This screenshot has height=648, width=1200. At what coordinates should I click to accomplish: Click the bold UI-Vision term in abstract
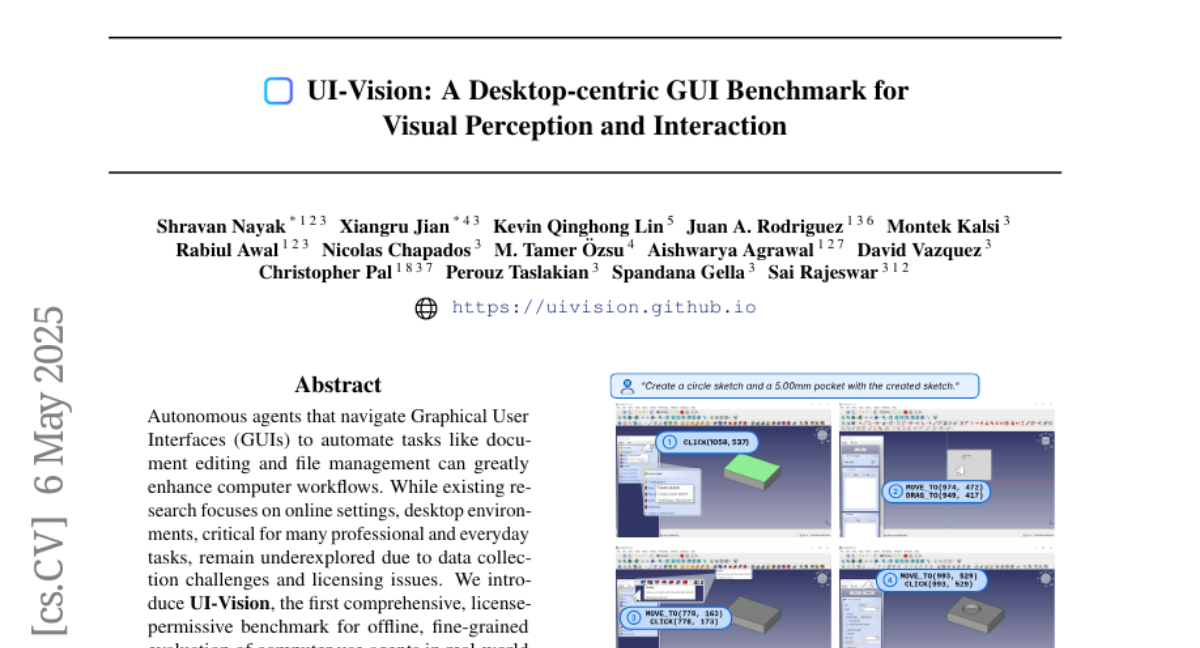[229, 603]
